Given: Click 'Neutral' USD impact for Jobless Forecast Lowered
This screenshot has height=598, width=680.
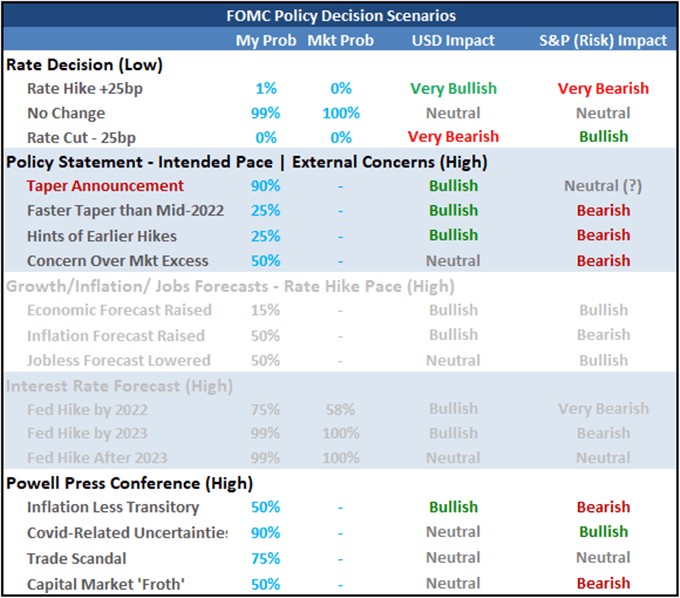Looking at the screenshot, I should pyautogui.click(x=453, y=361).
